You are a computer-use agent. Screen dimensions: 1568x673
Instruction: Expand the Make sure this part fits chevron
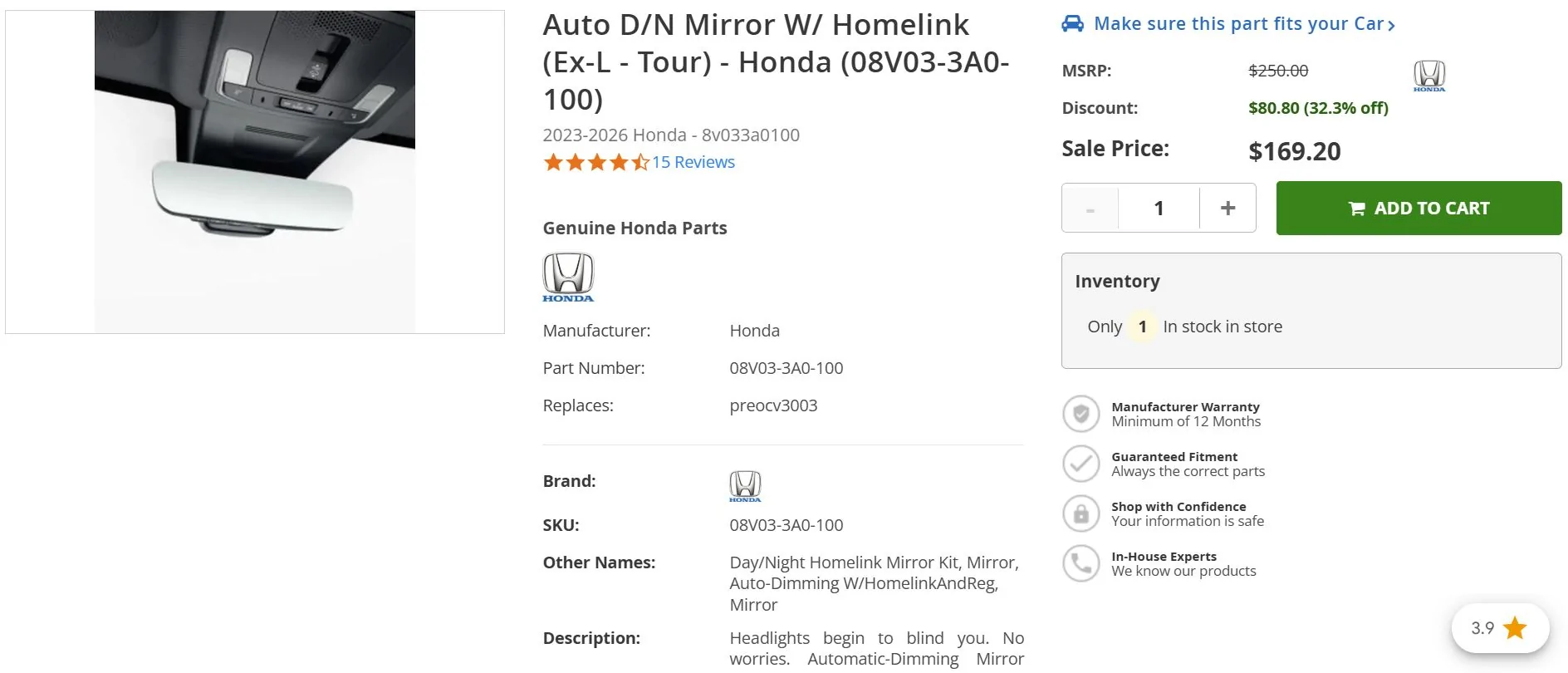point(1389,23)
